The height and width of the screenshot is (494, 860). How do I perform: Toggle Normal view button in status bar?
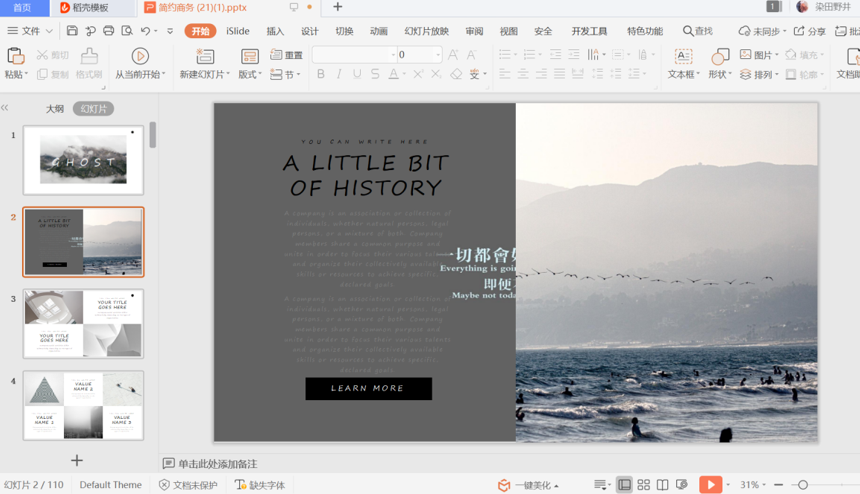624,485
